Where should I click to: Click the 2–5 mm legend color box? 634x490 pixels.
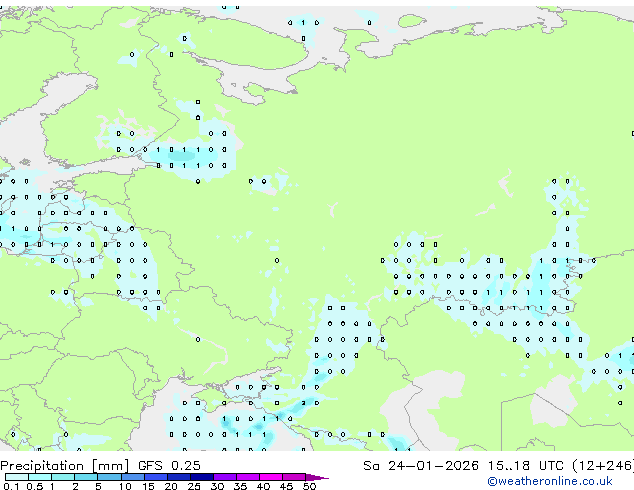point(86,477)
